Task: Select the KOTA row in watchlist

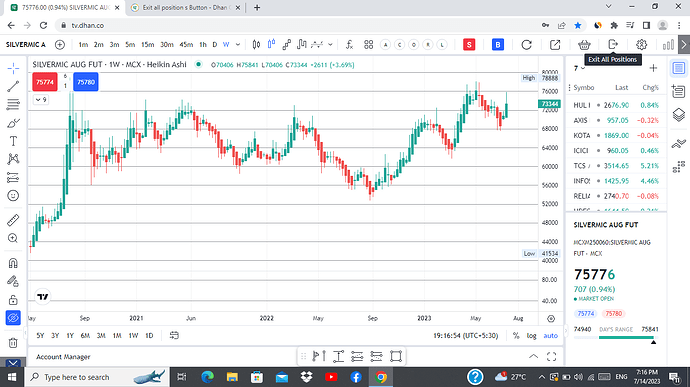Action: click(616, 135)
